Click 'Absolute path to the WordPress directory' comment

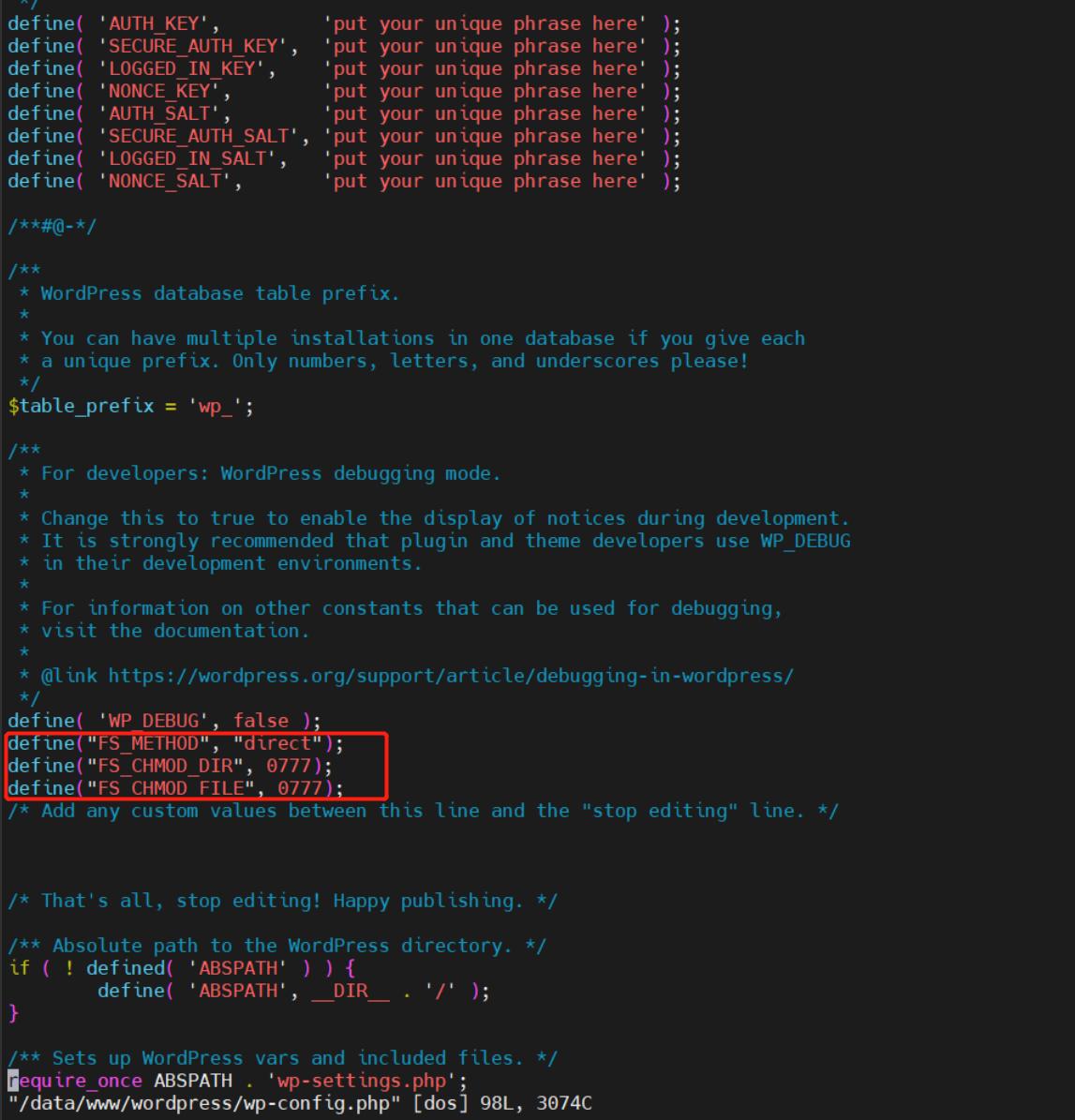[277, 946]
